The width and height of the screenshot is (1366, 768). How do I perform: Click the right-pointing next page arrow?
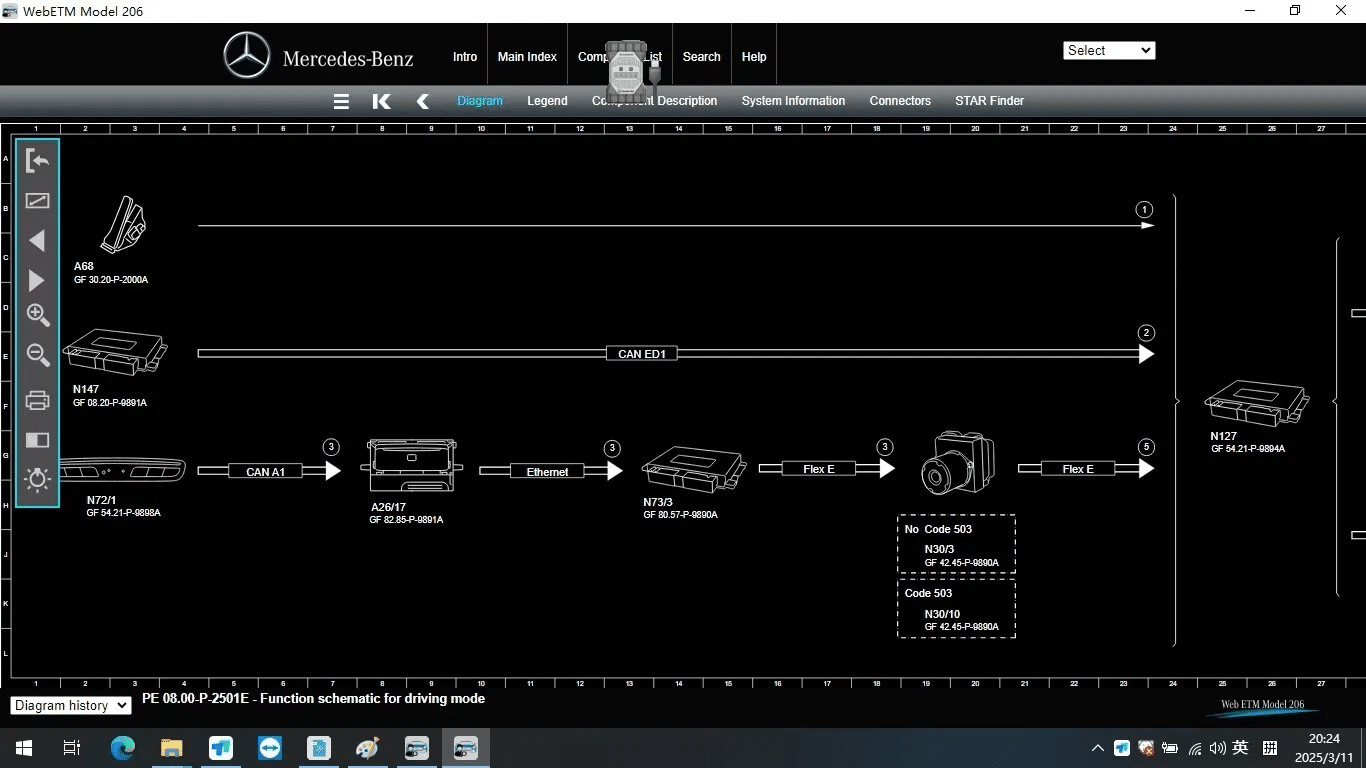pyautogui.click(x=37, y=280)
